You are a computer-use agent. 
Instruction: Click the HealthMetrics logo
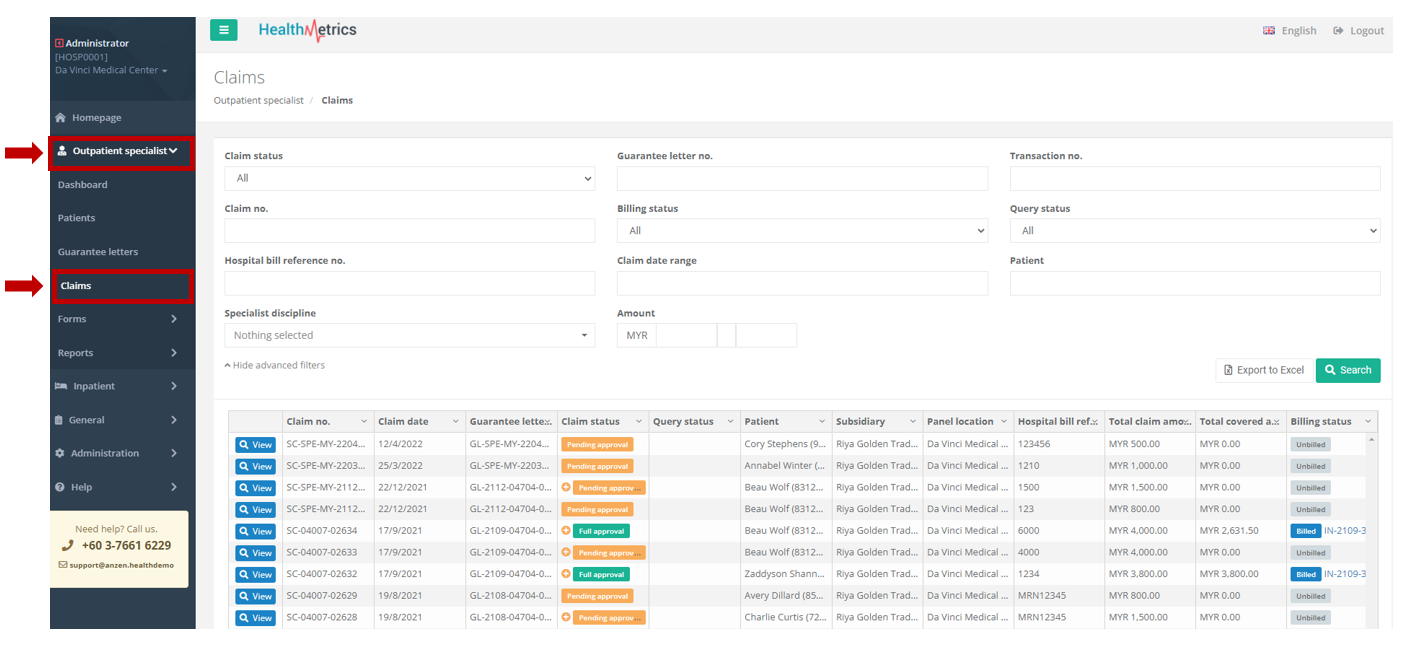click(307, 30)
